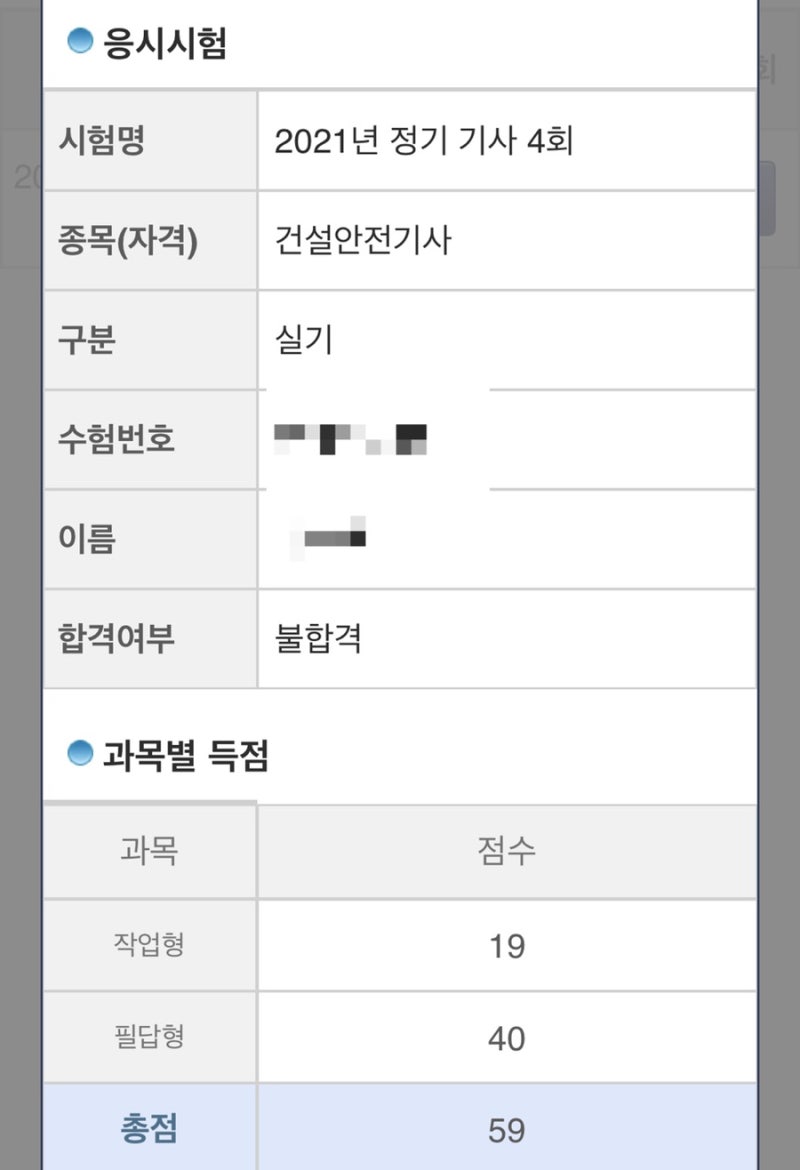Screen dimensions: 800x1170
Task: Select the 불합격 result text
Action: coord(319,638)
